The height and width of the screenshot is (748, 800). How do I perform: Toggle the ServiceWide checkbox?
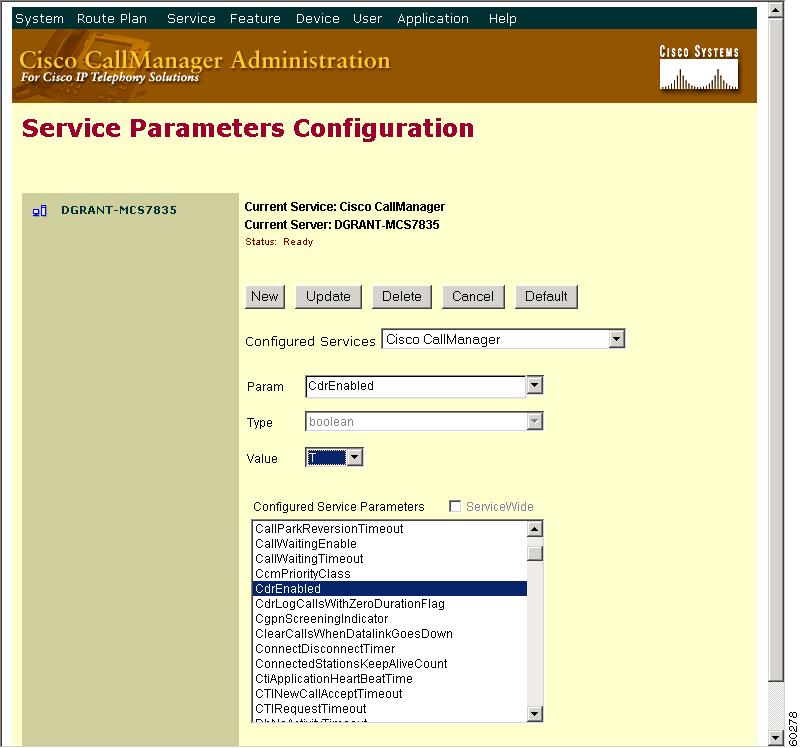click(x=455, y=506)
